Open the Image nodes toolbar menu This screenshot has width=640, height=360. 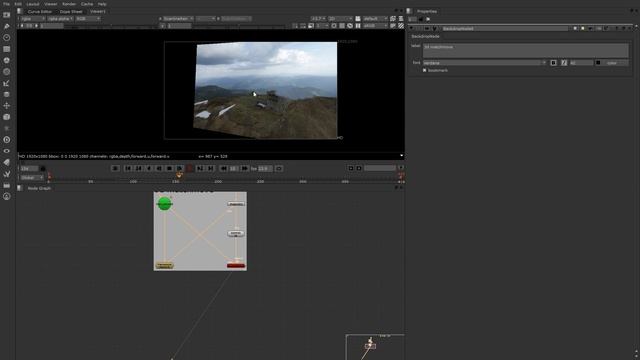[x=7, y=15]
